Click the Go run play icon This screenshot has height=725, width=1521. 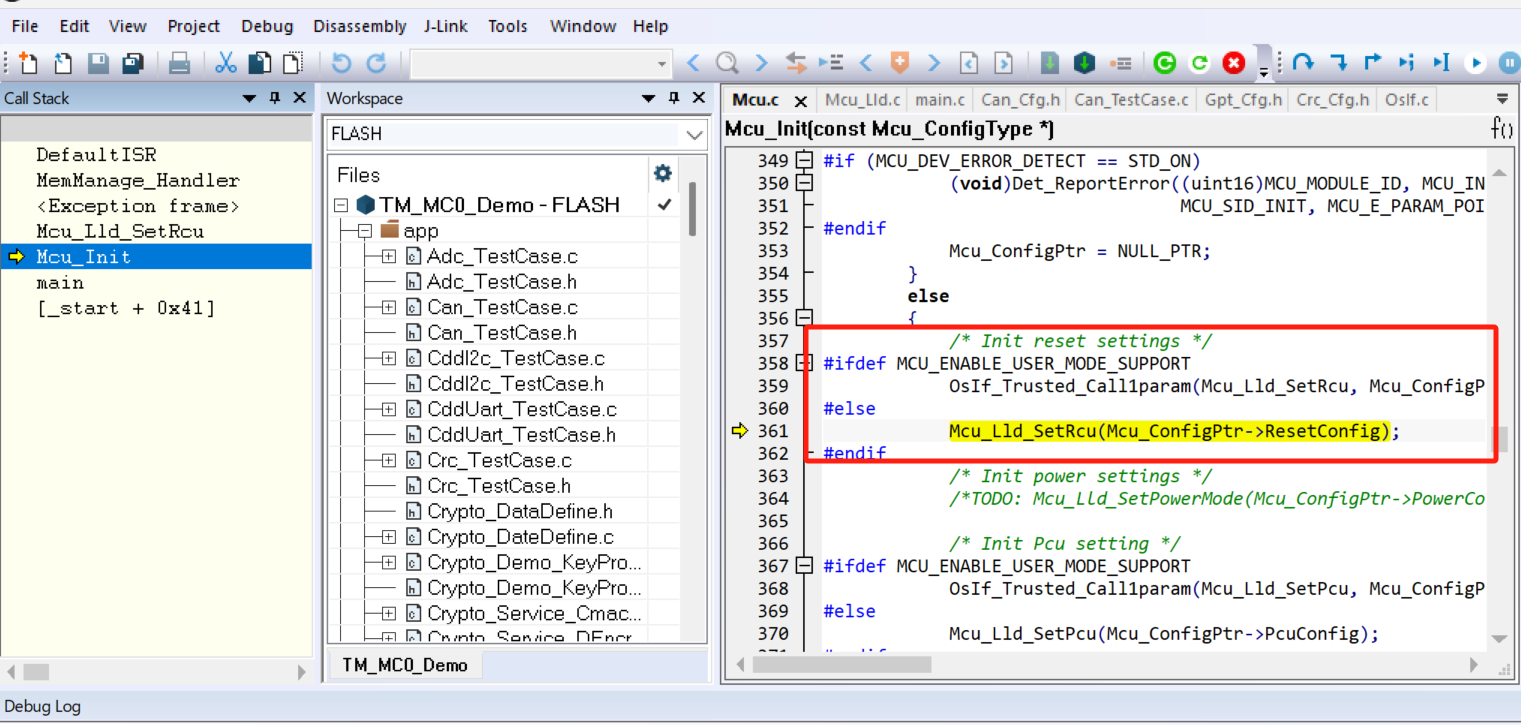pos(1475,63)
